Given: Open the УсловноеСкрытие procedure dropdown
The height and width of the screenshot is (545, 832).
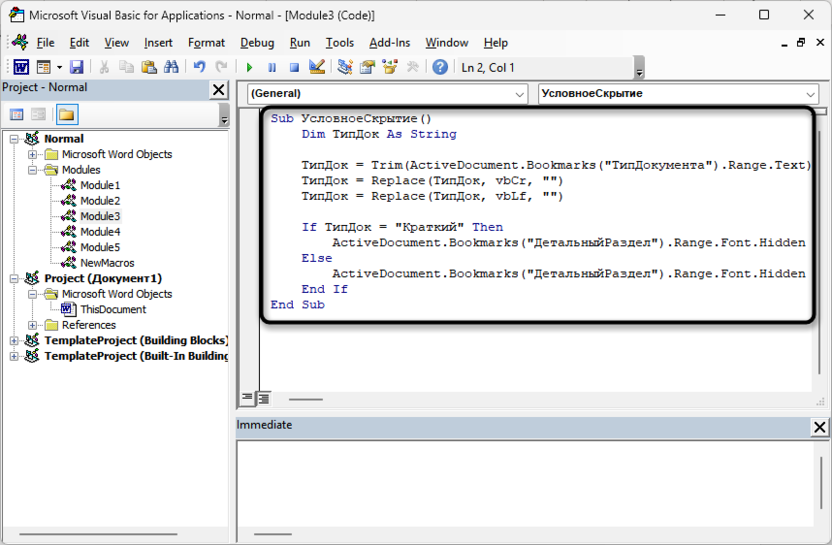Looking at the screenshot, I should click(x=678, y=94).
